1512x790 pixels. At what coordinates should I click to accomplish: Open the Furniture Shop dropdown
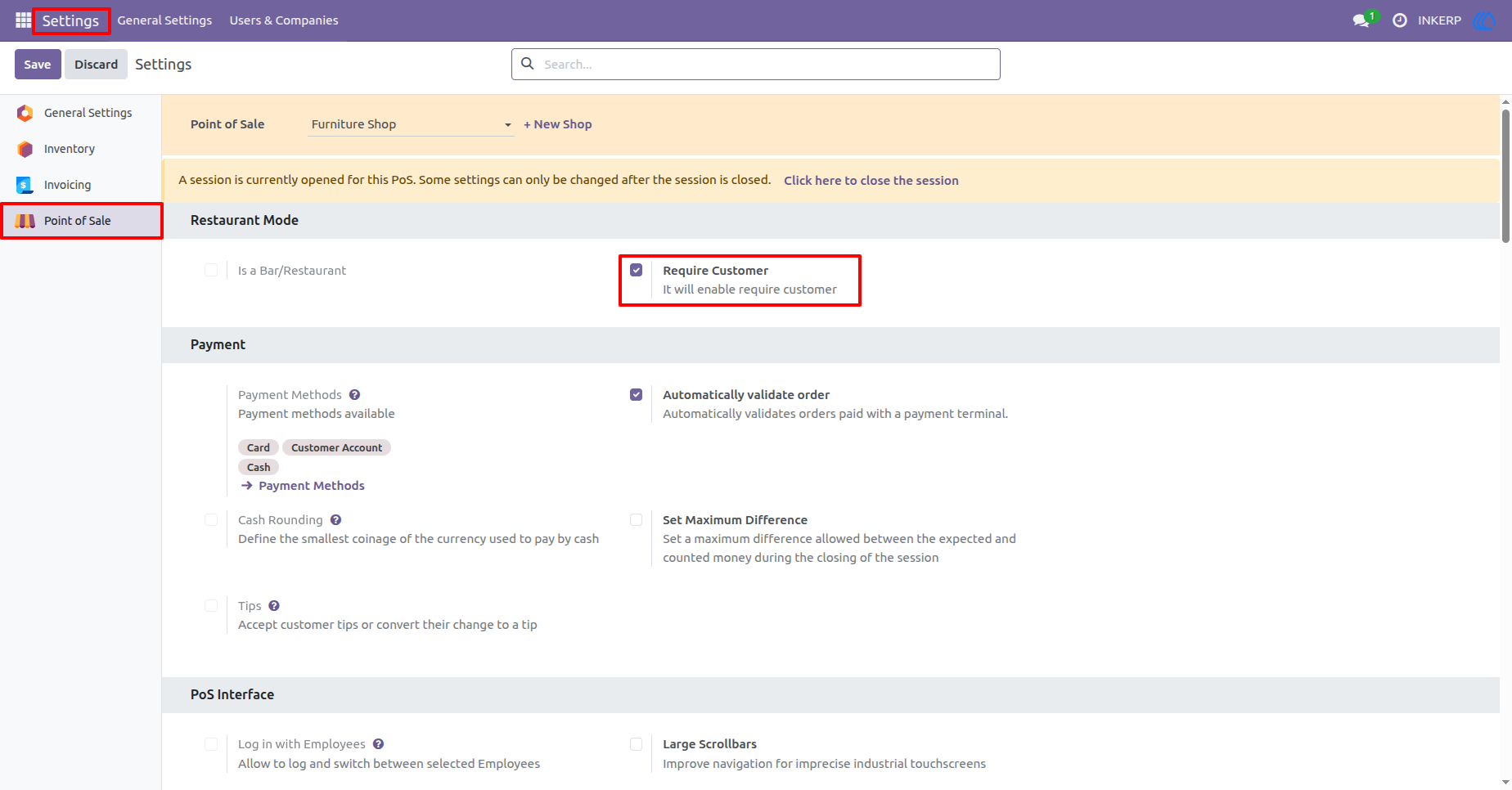(411, 124)
